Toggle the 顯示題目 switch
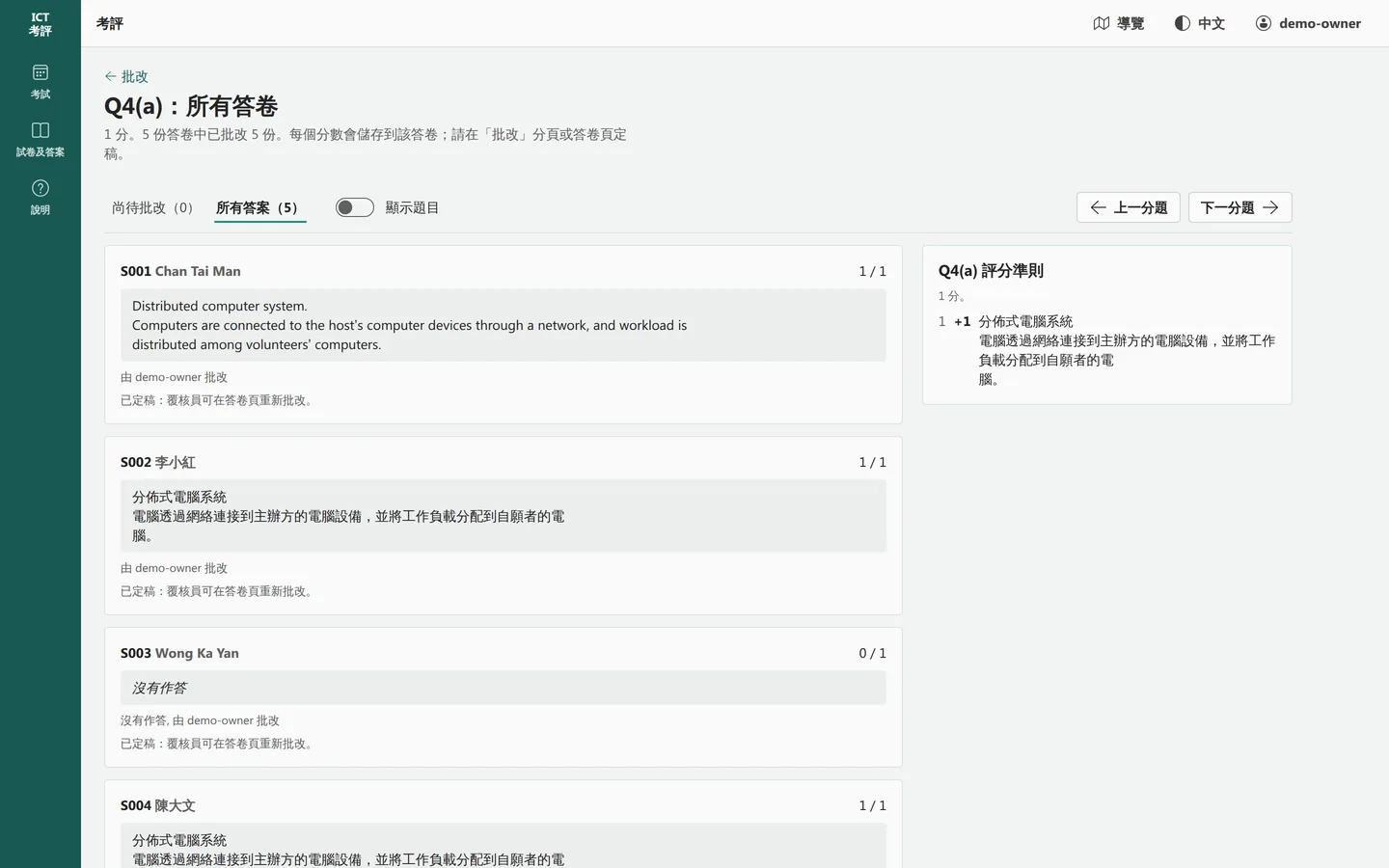The image size is (1389, 868). (355, 207)
